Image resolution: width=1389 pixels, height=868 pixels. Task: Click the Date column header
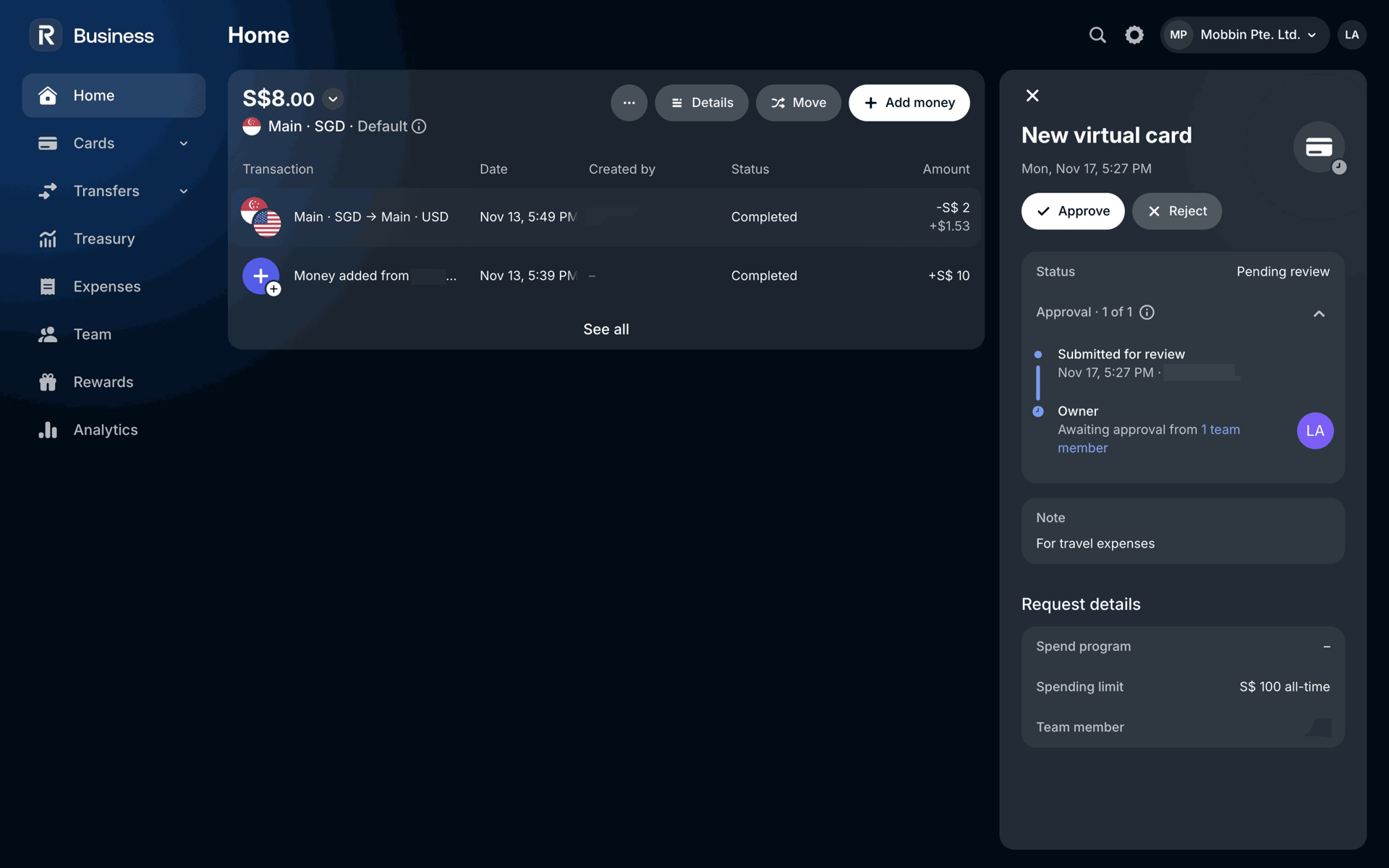click(x=493, y=169)
